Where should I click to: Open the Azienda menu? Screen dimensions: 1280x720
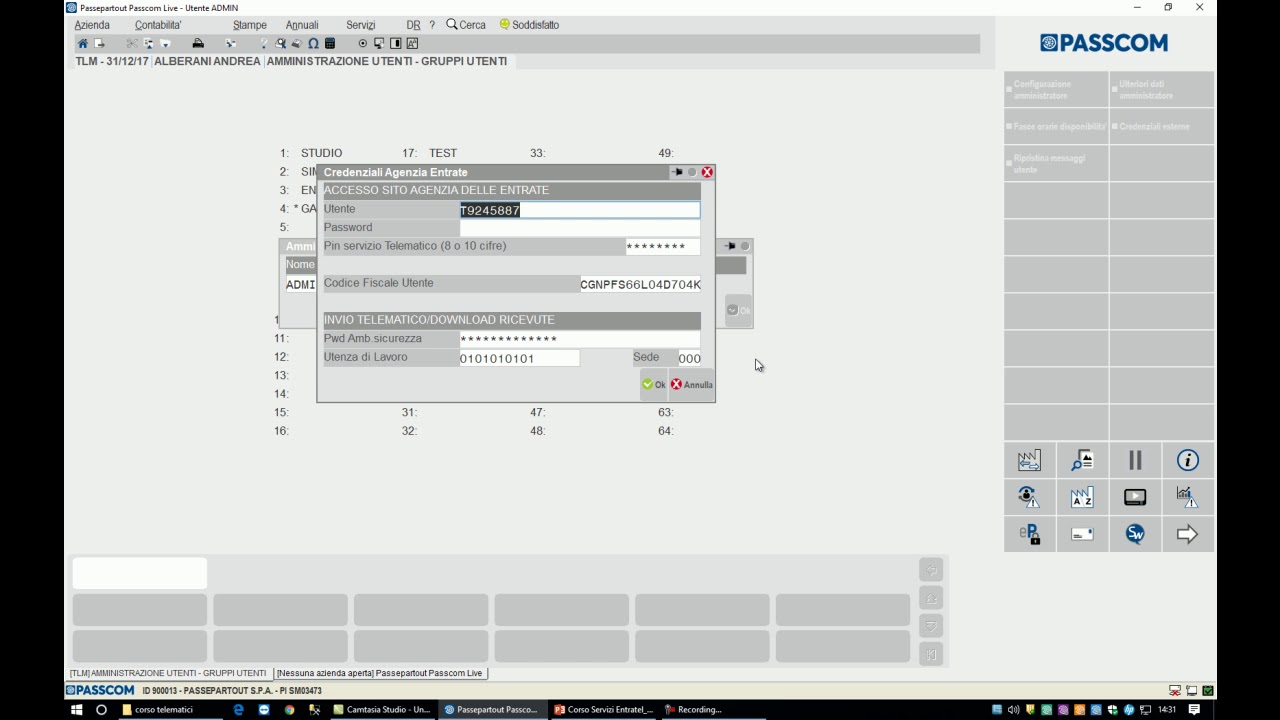[x=92, y=25]
